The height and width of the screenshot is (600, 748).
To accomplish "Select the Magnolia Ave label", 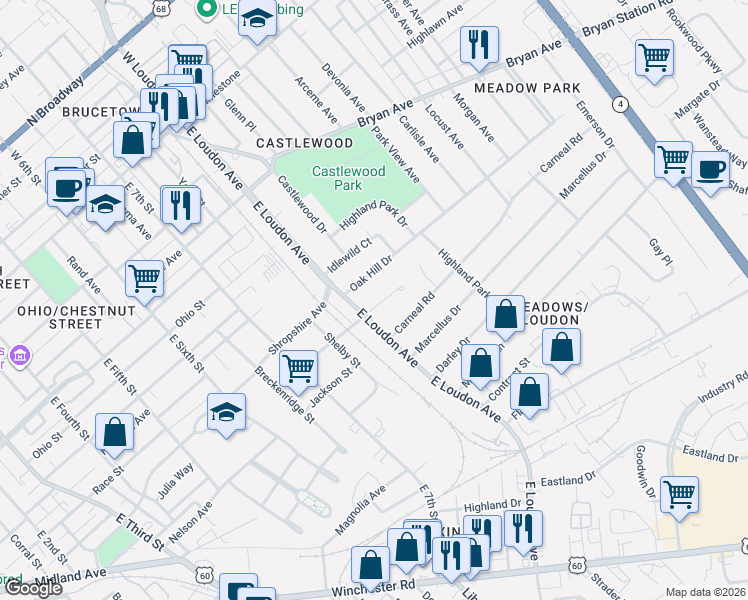I will (360, 510).
